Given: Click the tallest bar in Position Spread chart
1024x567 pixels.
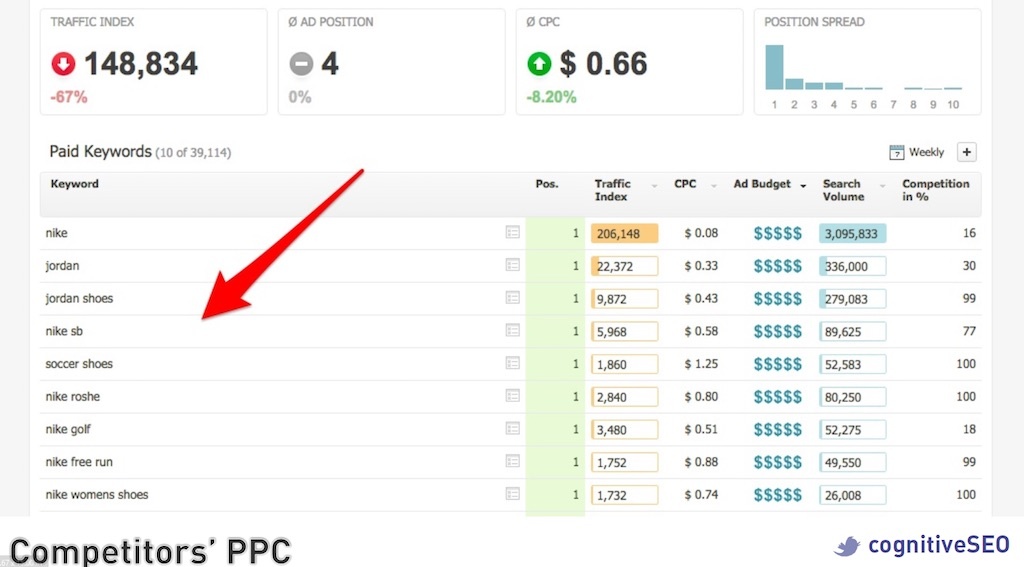Looking at the screenshot, I should tap(774, 67).
